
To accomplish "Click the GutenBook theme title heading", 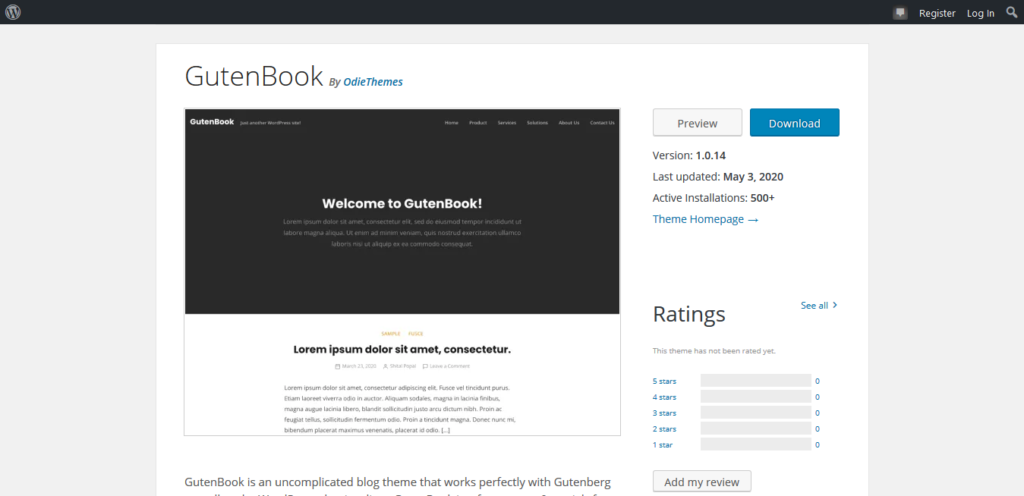I will pos(254,76).
